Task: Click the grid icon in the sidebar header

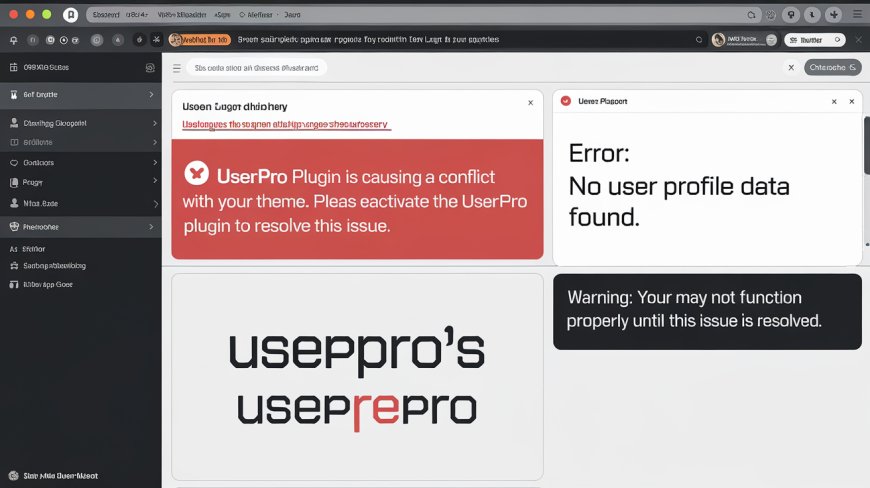Action: 13,67
